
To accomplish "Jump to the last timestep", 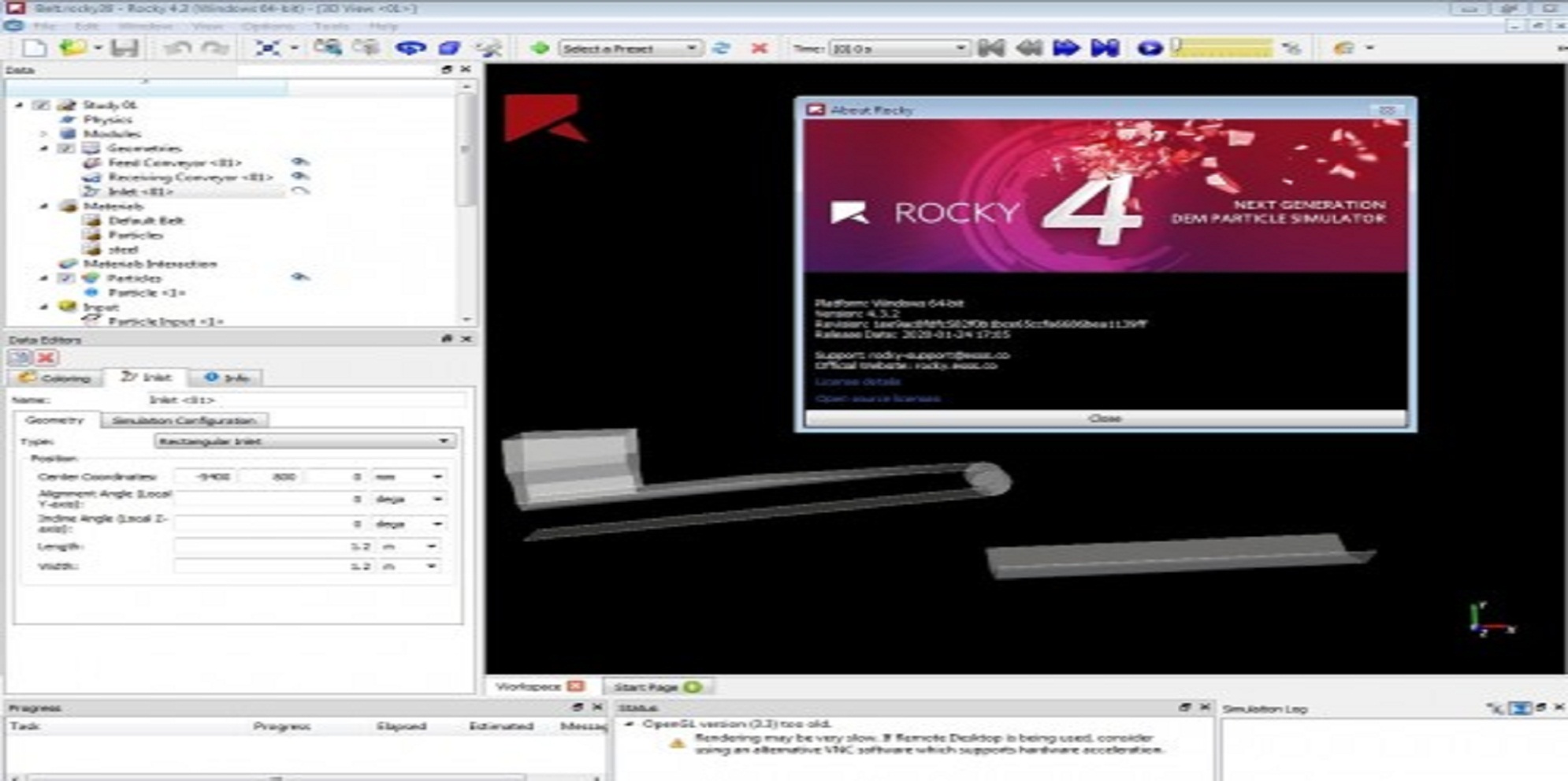I will [1105, 48].
